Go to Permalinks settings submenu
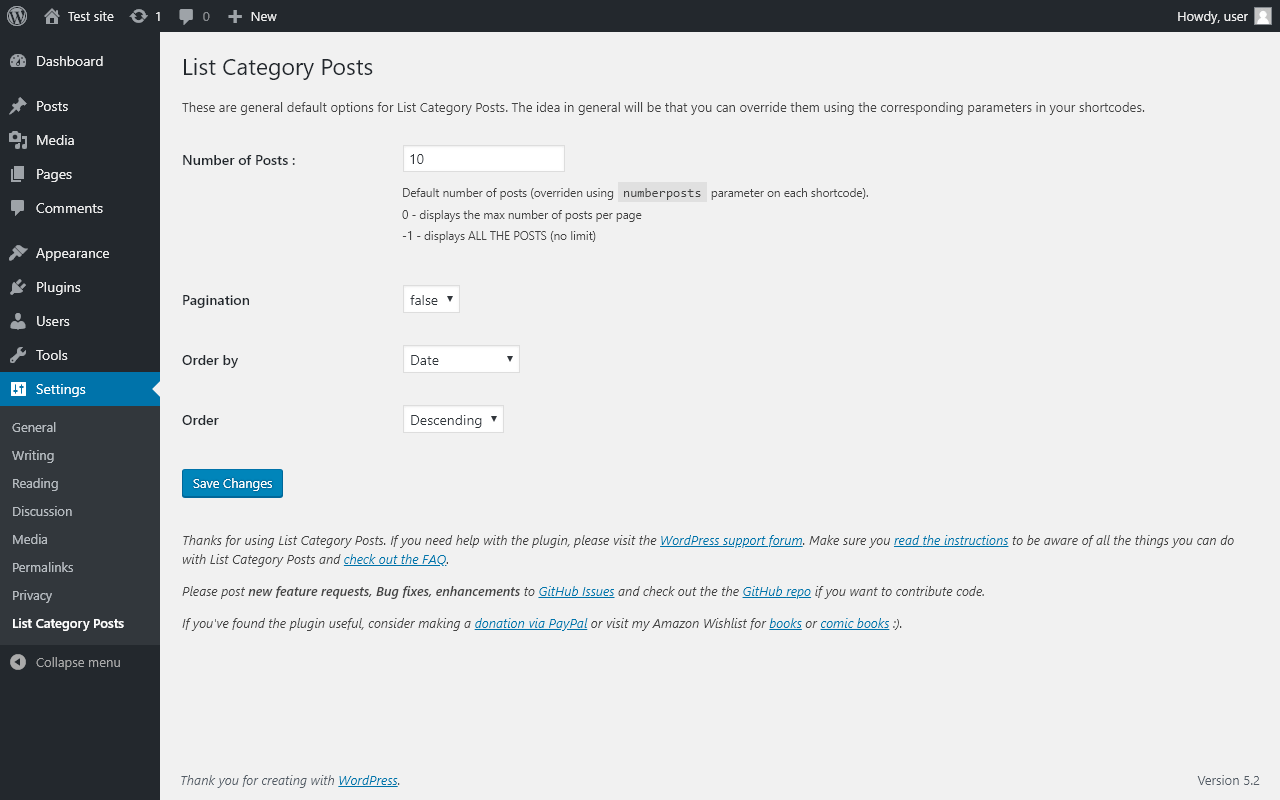 coord(43,567)
